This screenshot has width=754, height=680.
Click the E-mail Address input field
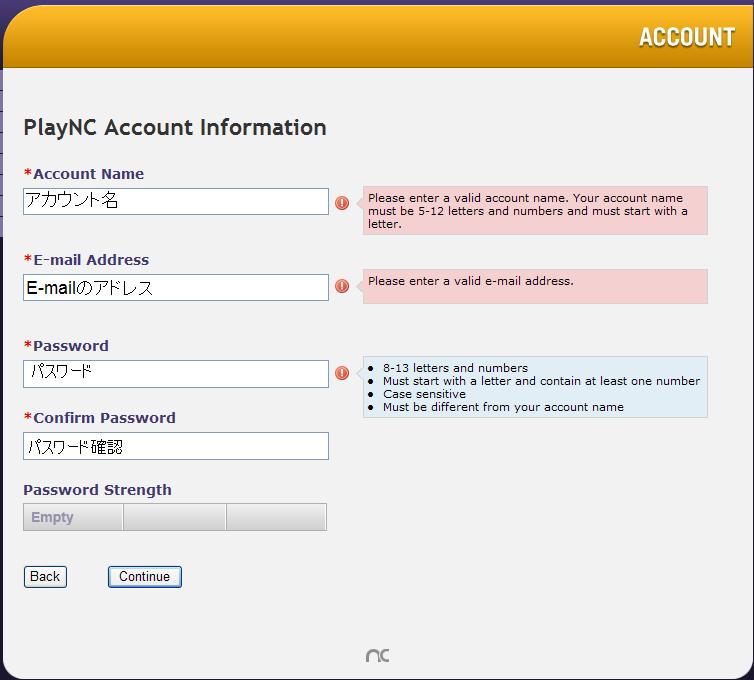(176, 288)
